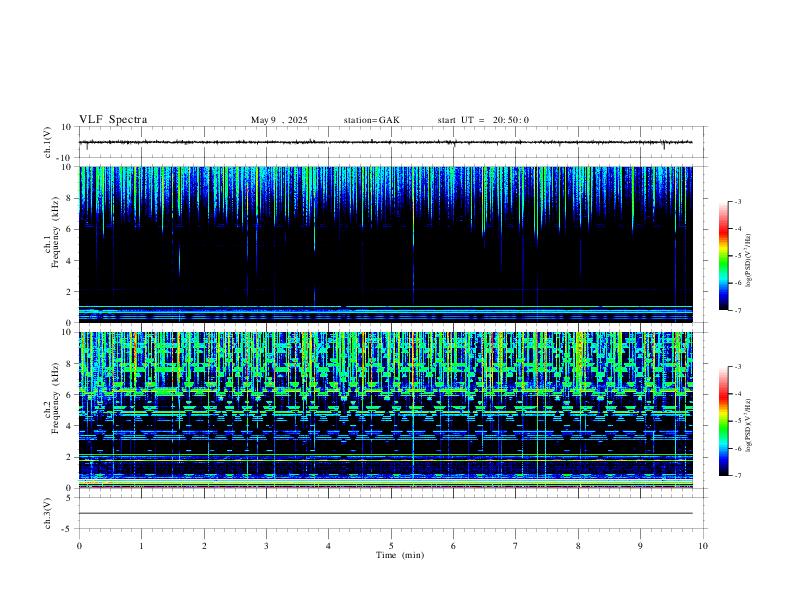The width and height of the screenshot is (792, 612).
Task: Click the upper PSD color scale bar
Action: pos(723,256)
